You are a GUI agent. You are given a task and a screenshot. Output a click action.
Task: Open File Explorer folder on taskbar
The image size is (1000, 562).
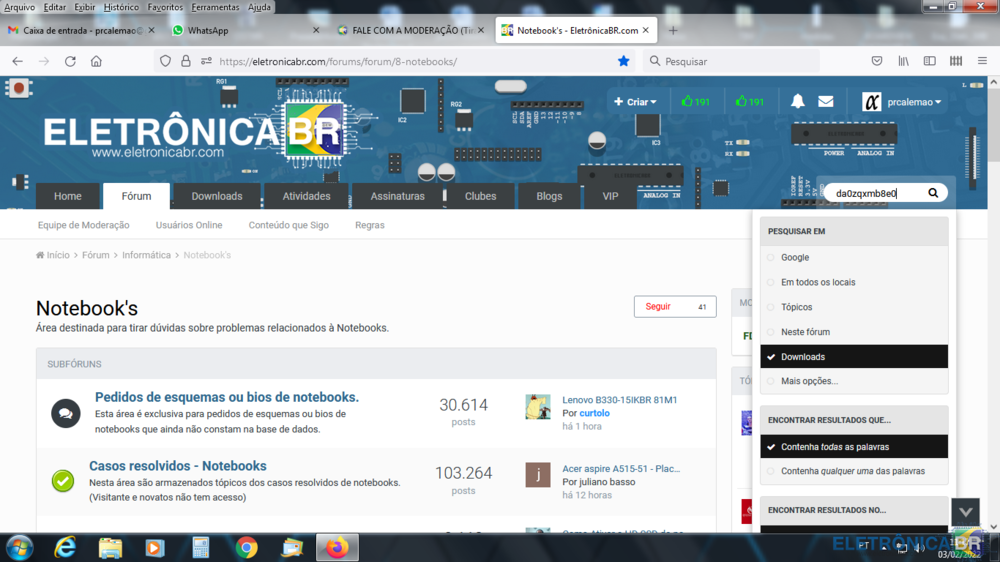(x=110, y=547)
